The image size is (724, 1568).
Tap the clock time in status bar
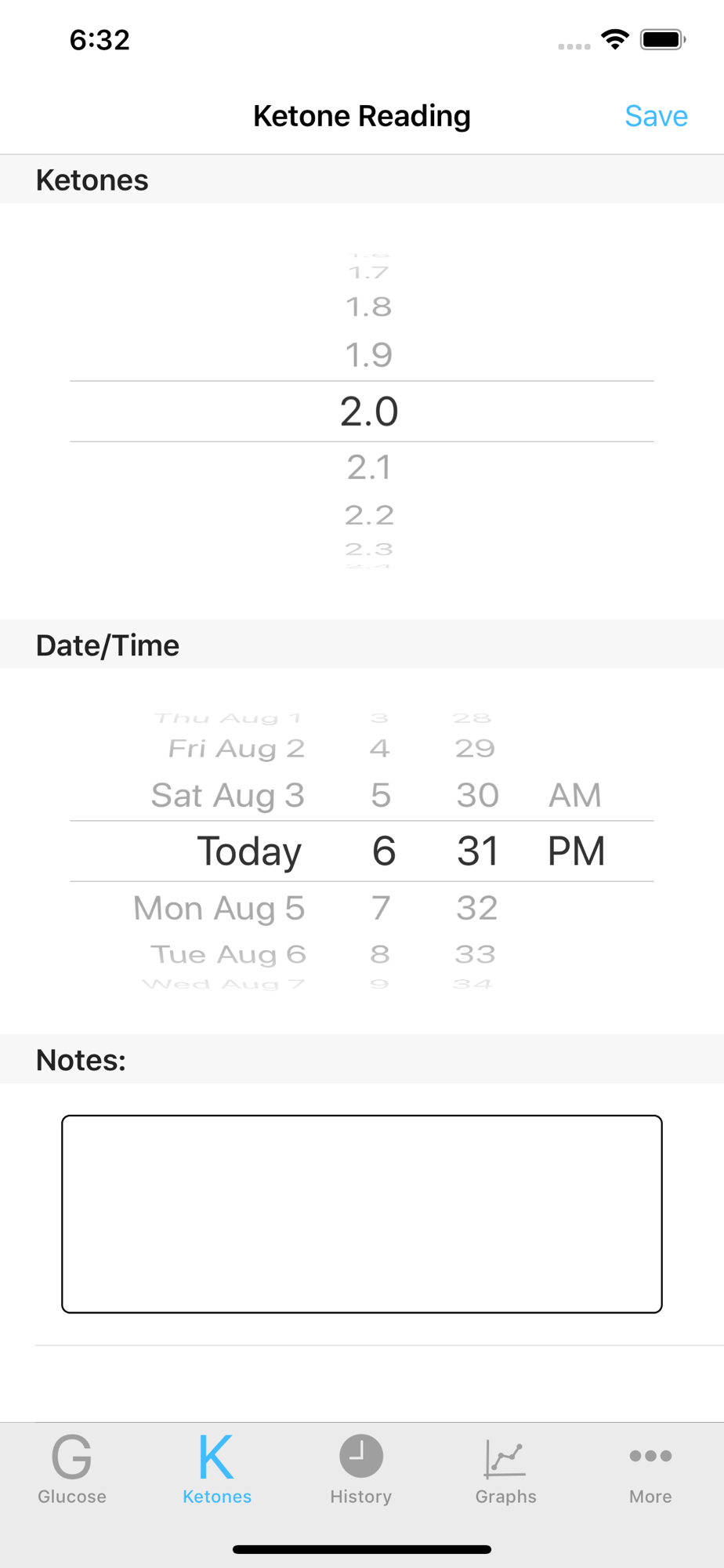(100, 40)
